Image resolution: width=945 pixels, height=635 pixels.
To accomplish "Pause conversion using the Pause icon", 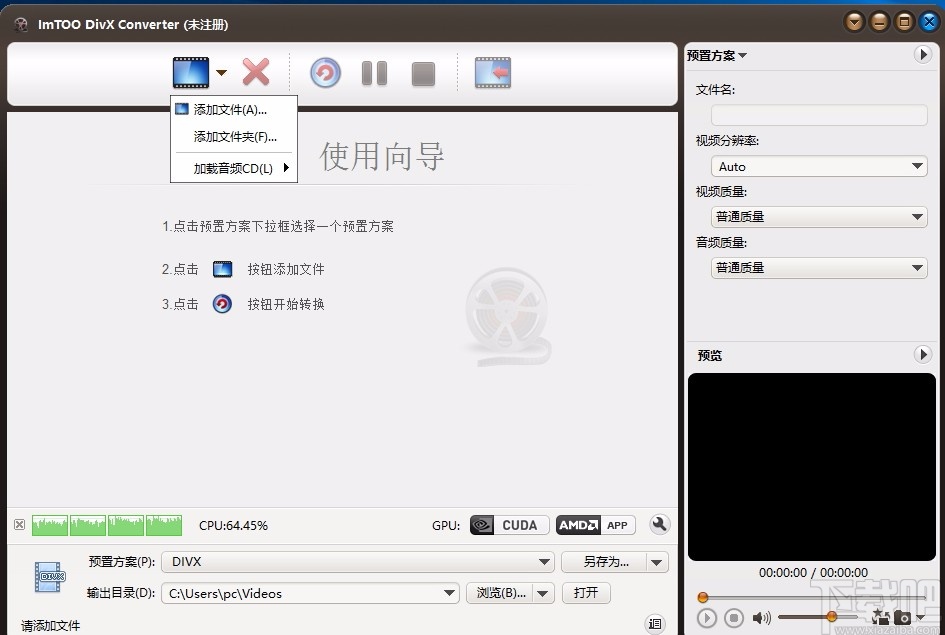I will [x=374, y=72].
